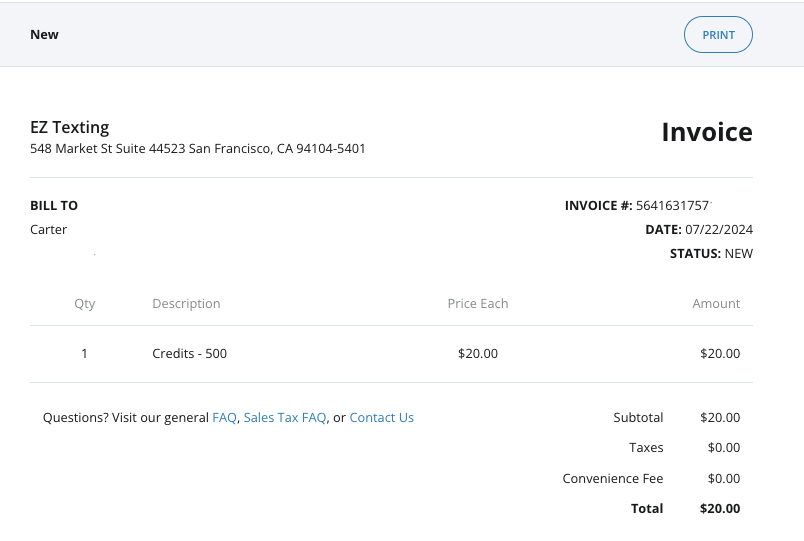Click the STATUS: NEW text
Viewport: 804px width, 541px height.
(711, 254)
